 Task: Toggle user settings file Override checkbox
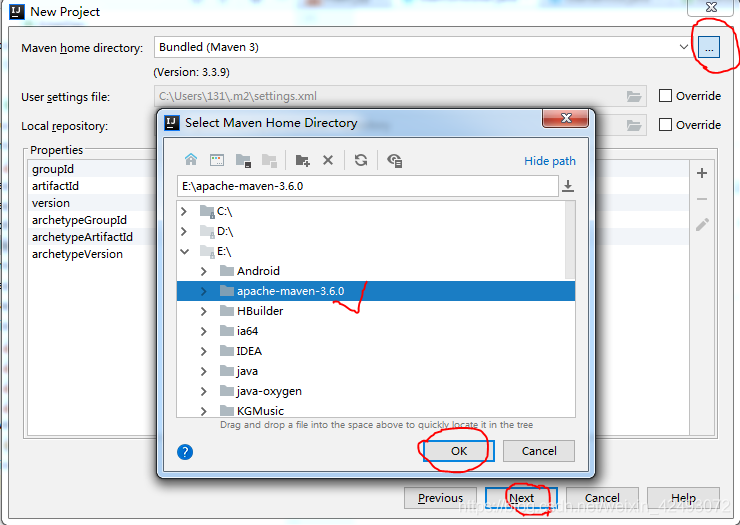click(665, 96)
